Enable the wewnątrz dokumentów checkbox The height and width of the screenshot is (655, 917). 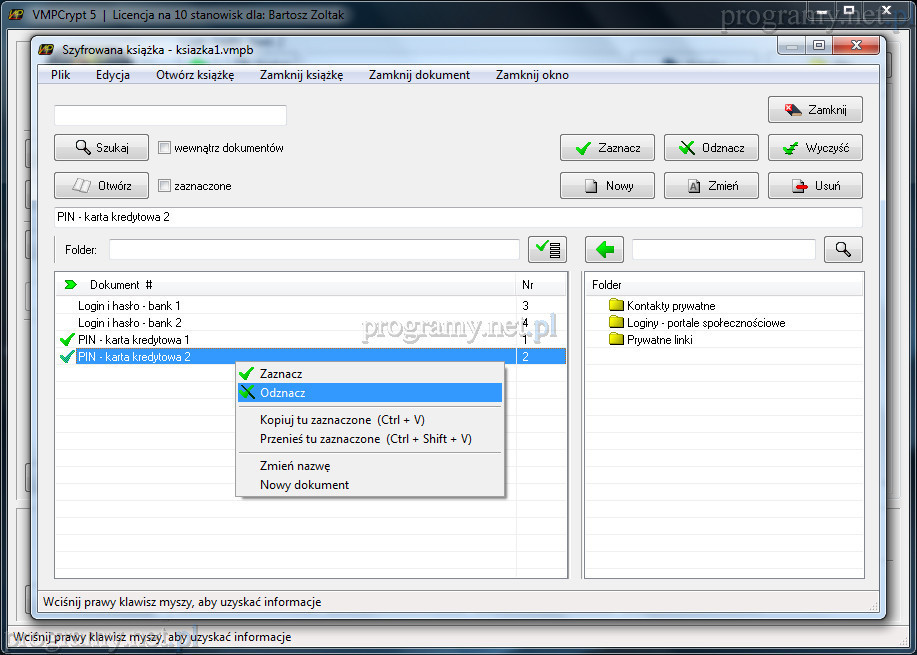tap(165, 148)
